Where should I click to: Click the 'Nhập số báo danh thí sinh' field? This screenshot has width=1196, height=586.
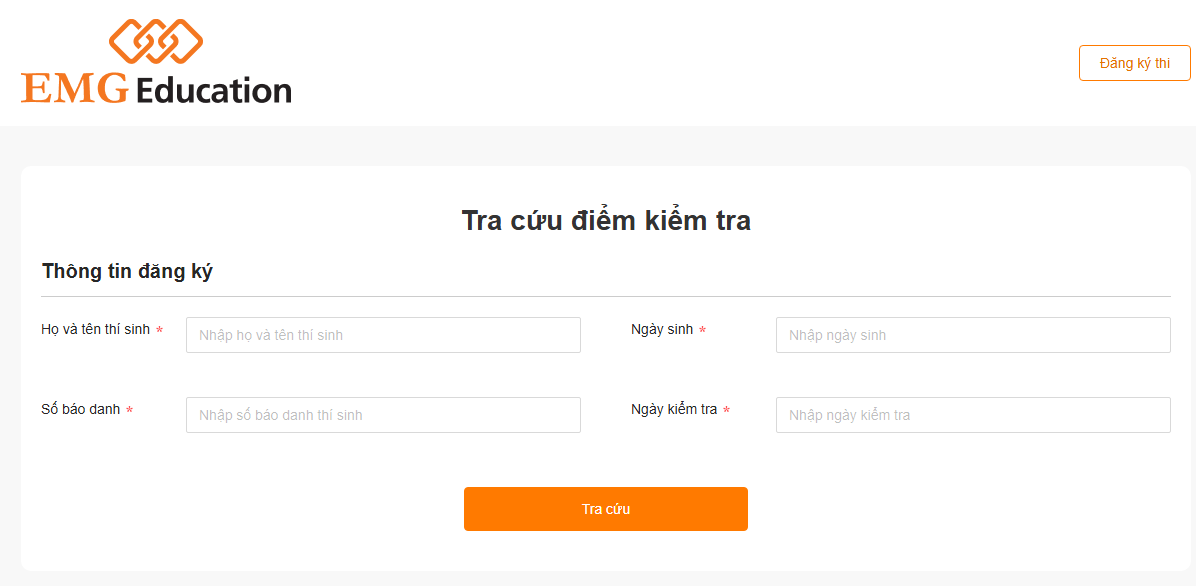click(383, 414)
